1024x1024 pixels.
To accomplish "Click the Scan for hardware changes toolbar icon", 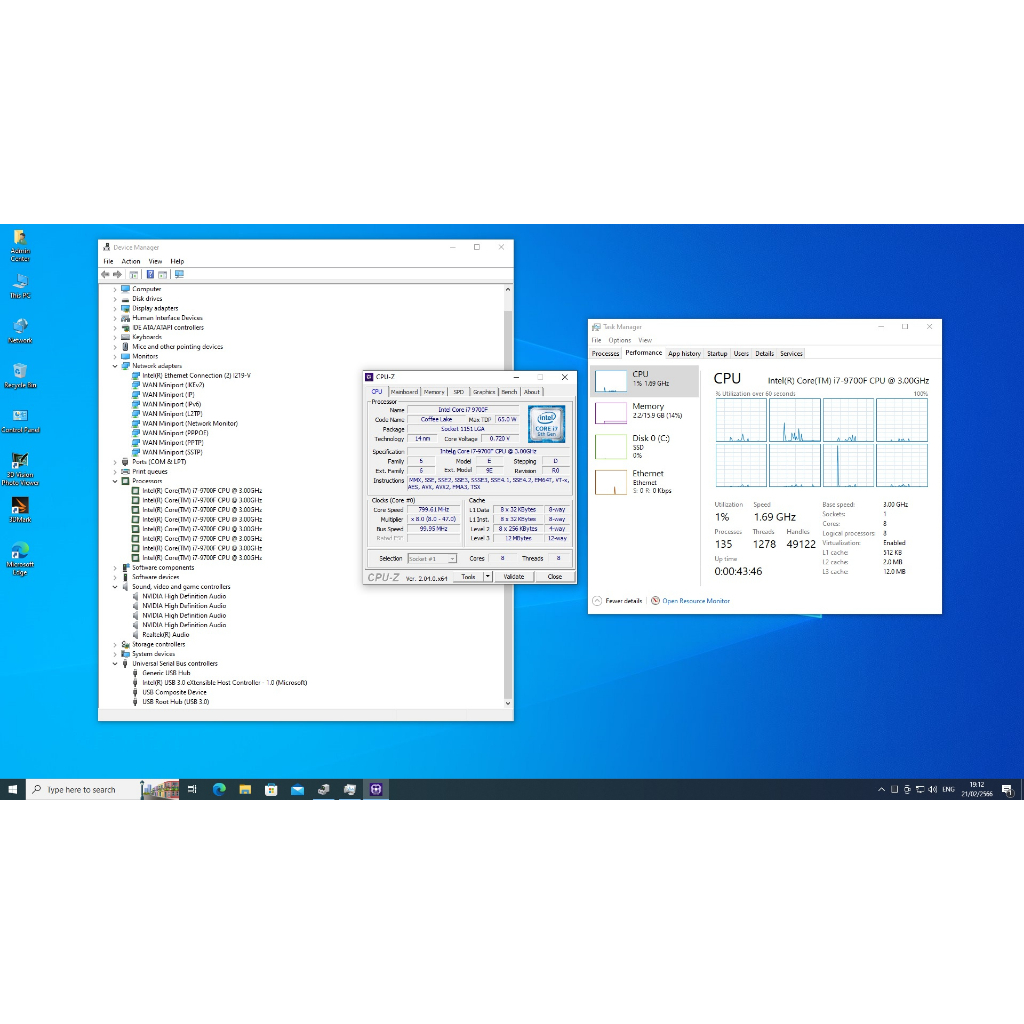I will click(179, 274).
